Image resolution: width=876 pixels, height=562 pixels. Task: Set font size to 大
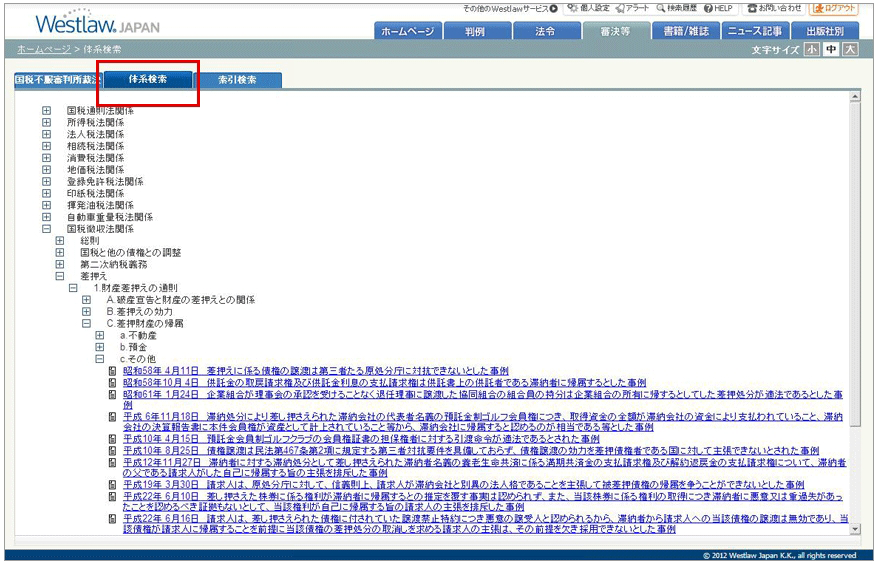(850, 49)
